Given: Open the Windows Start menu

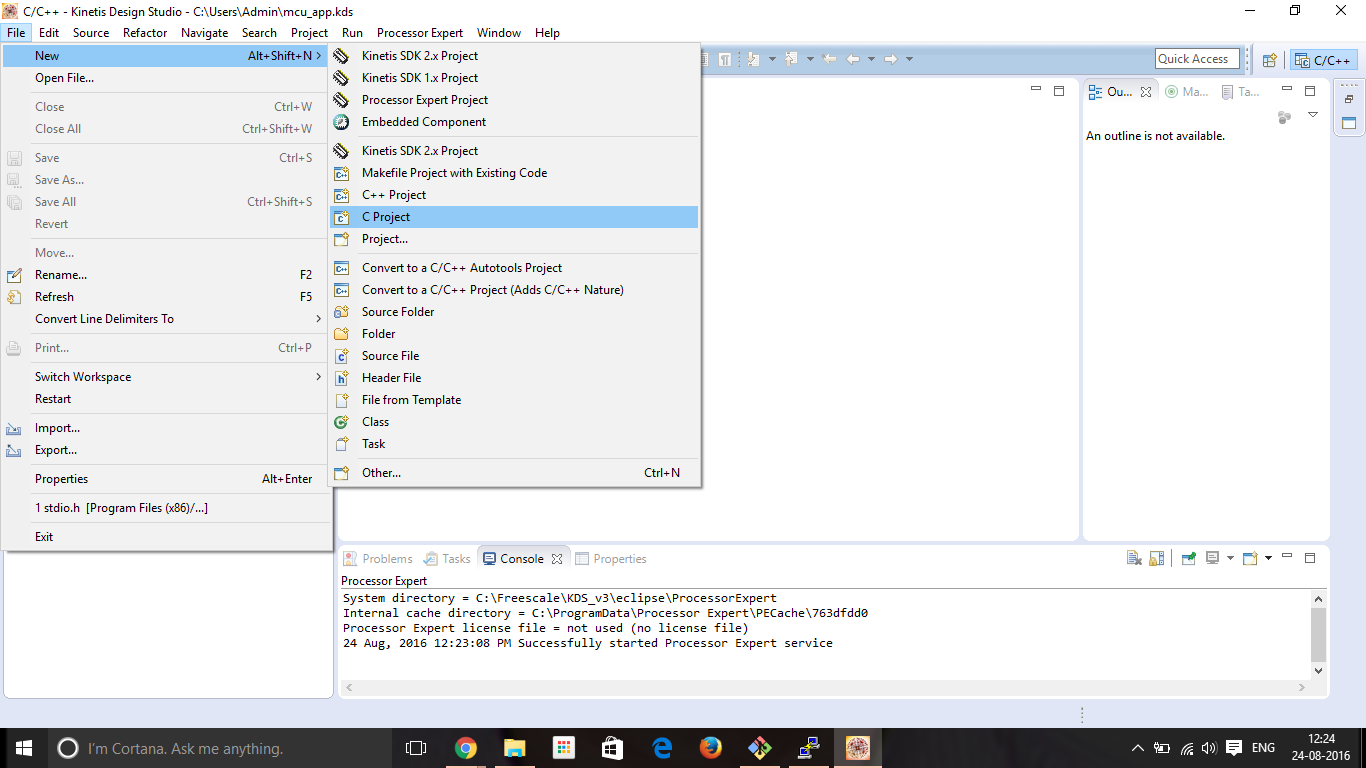Looking at the screenshot, I should [x=24, y=748].
